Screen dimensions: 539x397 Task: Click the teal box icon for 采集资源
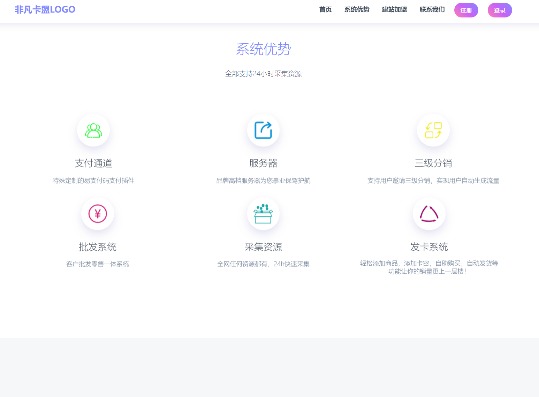pyautogui.click(x=263, y=214)
